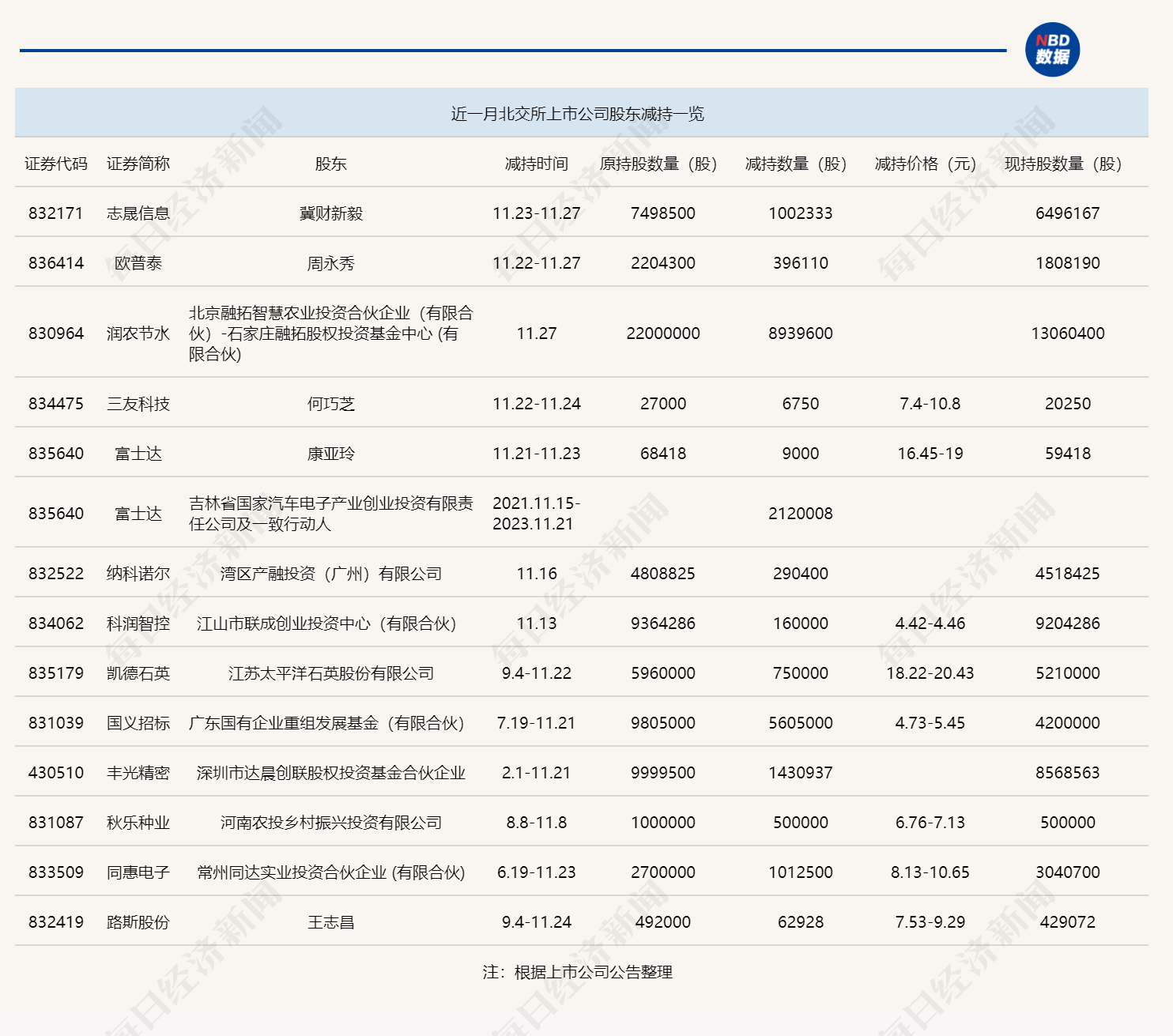This screenshot has width=1173, height=1036.
Task: Select shareholder 江苏太平洋石英股份有限公司
Action: pyautogui.click(x=330, y=673)
